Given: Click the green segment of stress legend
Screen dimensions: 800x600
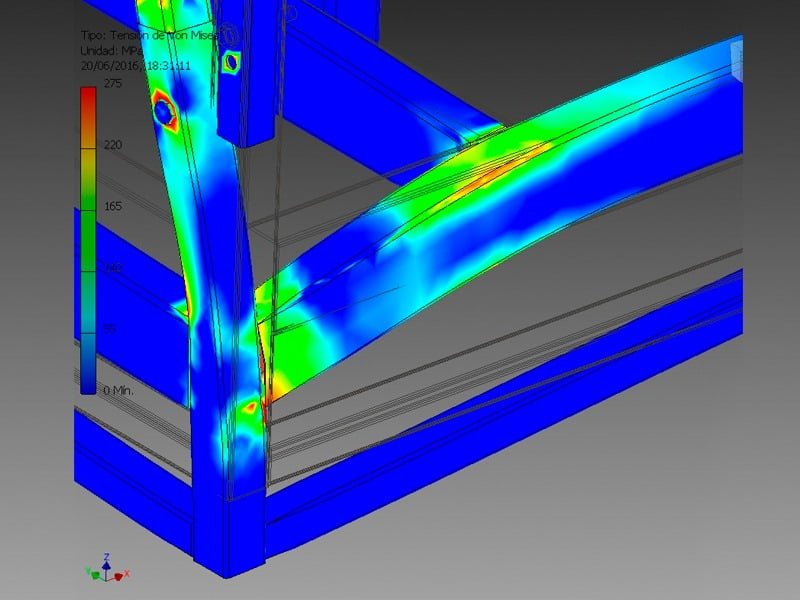Looking at the screenshot, I should click(x=88, y=215).
